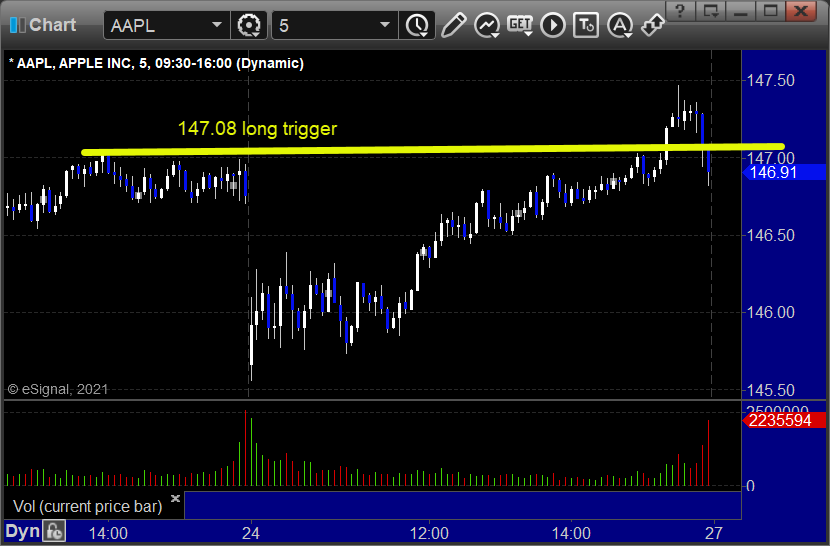Open the time template clock icon
The width and height of the screenshot is (830, 546).
[x=417, y=25]
